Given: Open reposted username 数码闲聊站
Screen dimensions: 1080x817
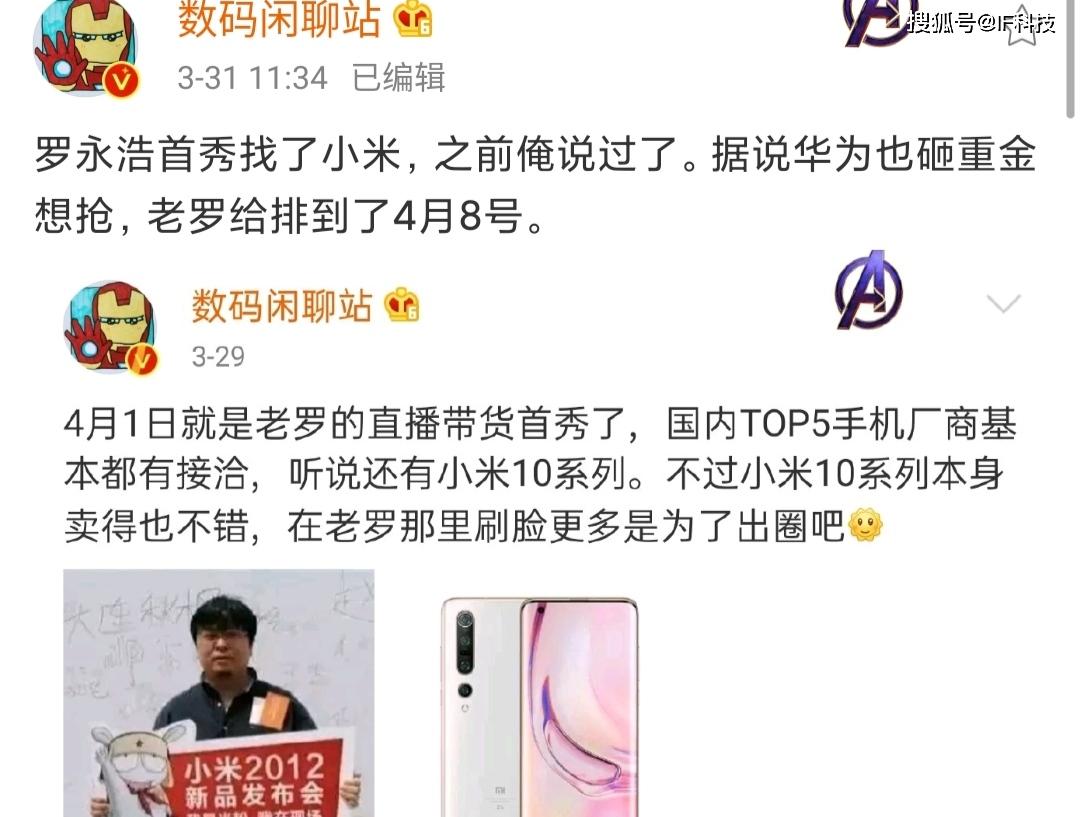Looking at the screenshot, I should [281, 305].
